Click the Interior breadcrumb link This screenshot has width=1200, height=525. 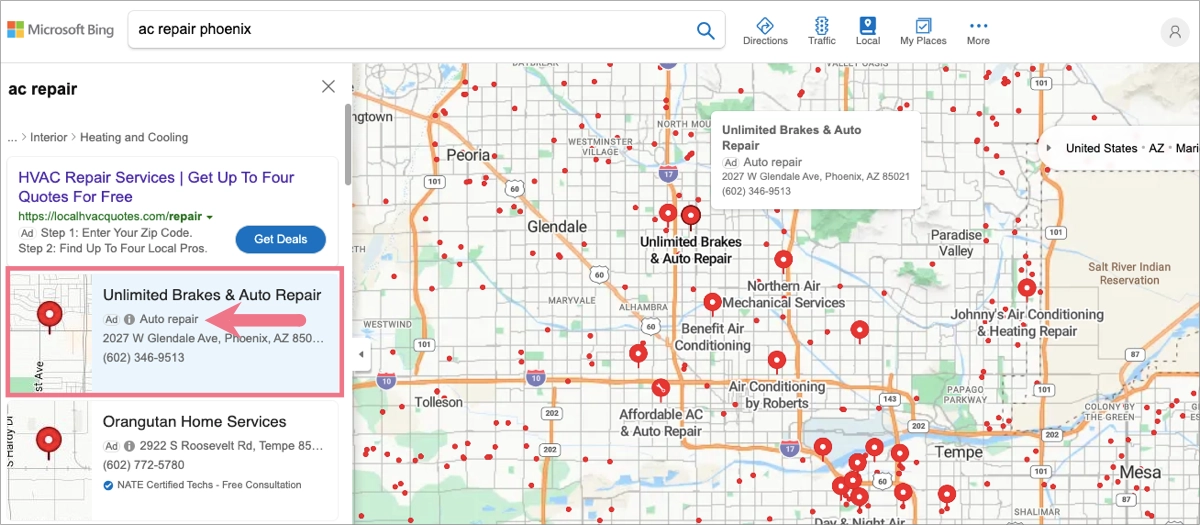(x=49, y=137)
